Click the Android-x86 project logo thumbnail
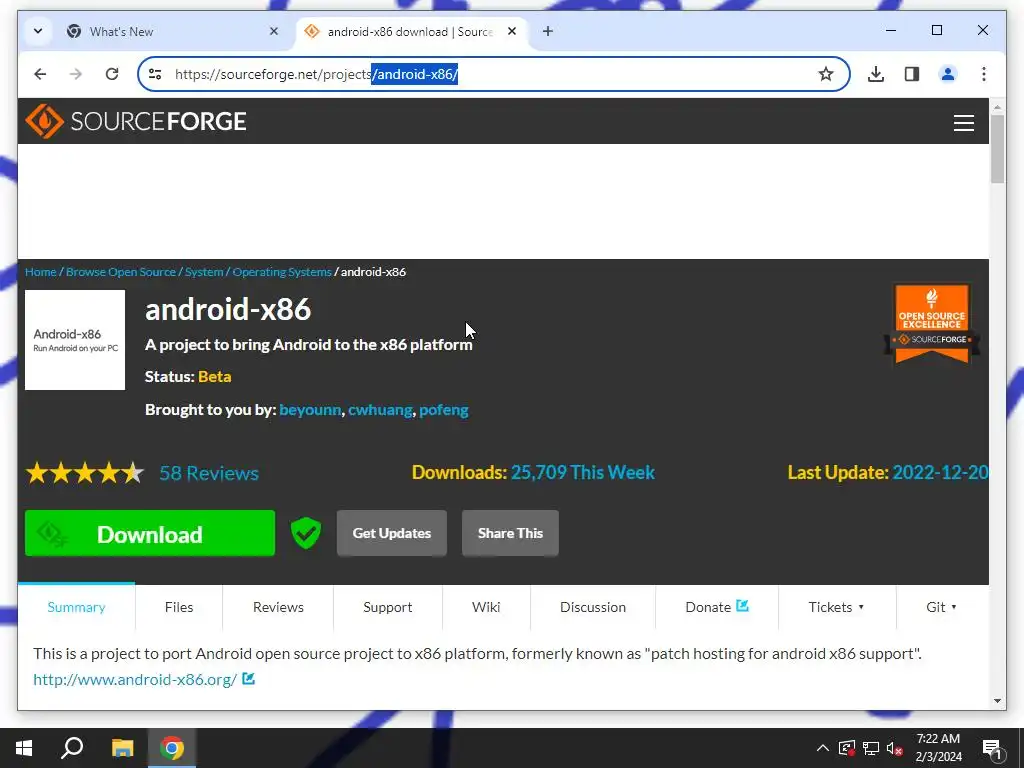This screenshot has width=1024, height=768. [x=75, y=340]
